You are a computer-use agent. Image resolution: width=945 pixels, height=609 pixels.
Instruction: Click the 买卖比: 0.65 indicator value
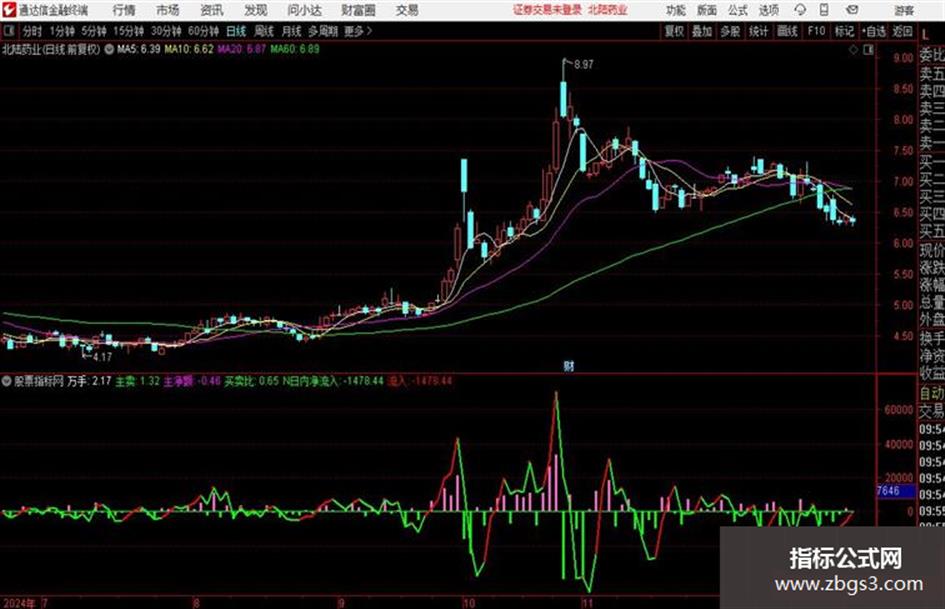coord(251,381)
